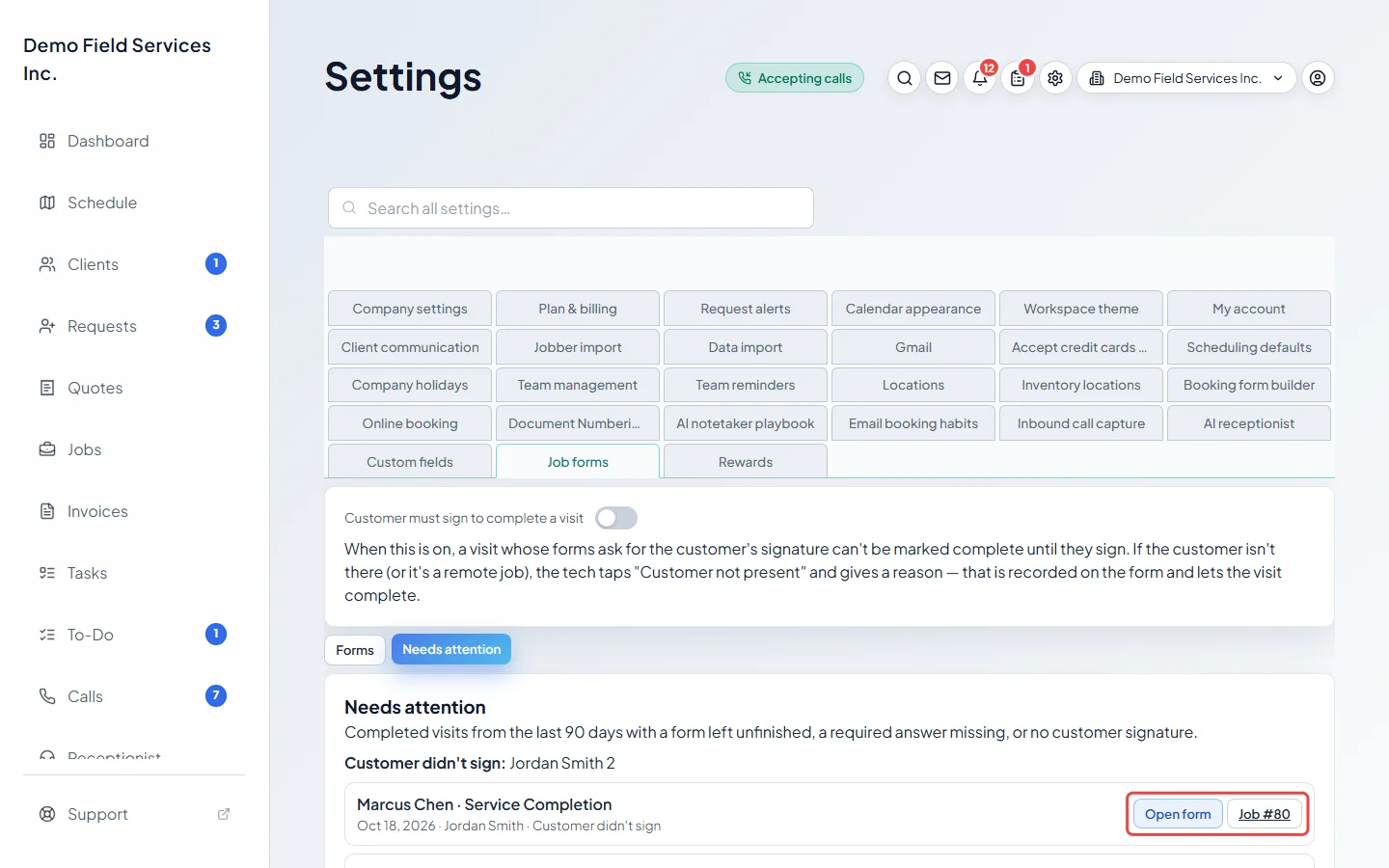This screenshot has width=1389, height=868.
Task: Click the Requests person-plus icon
Action: click(x=47, y=326)
